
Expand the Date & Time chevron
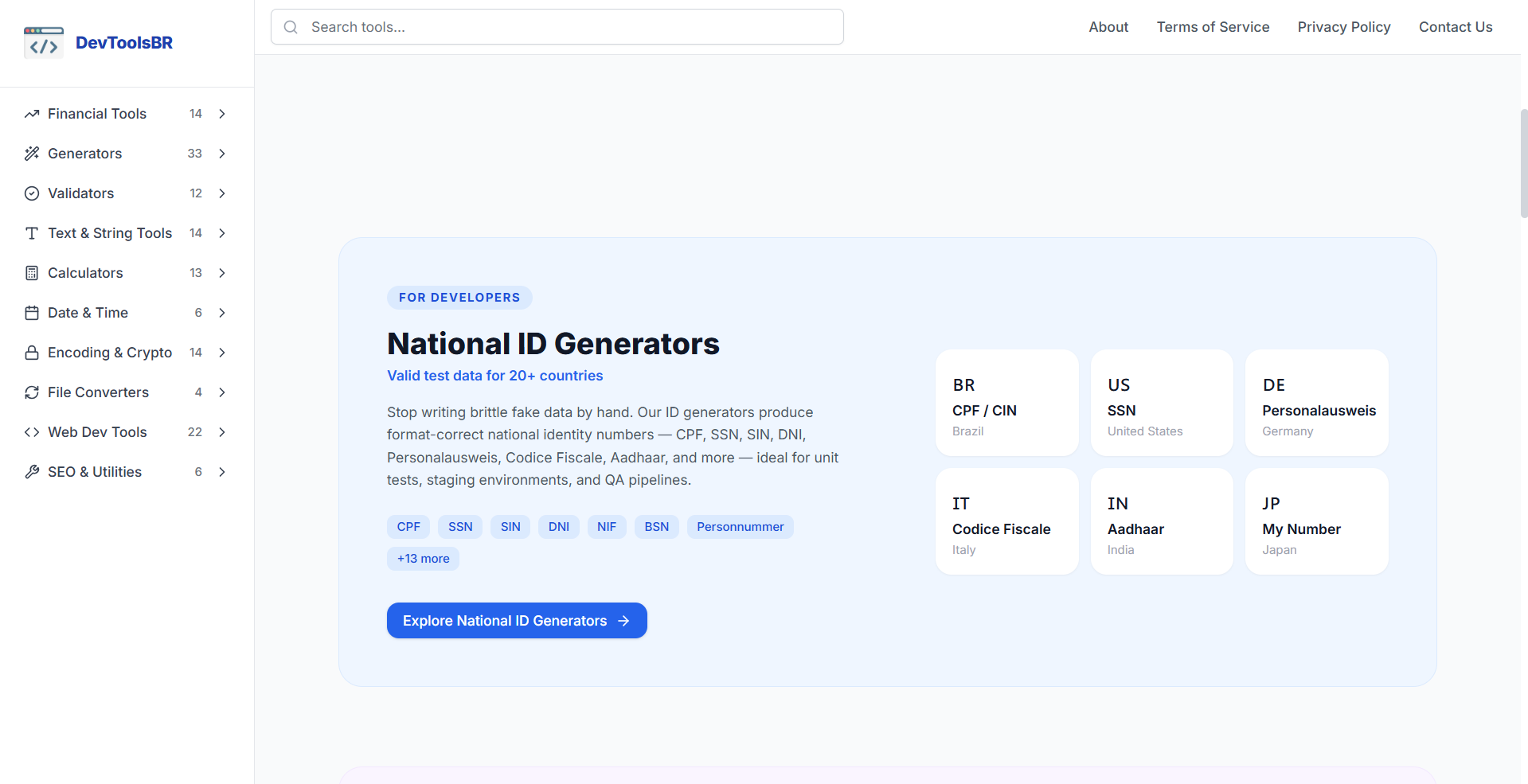pos(222,313)
